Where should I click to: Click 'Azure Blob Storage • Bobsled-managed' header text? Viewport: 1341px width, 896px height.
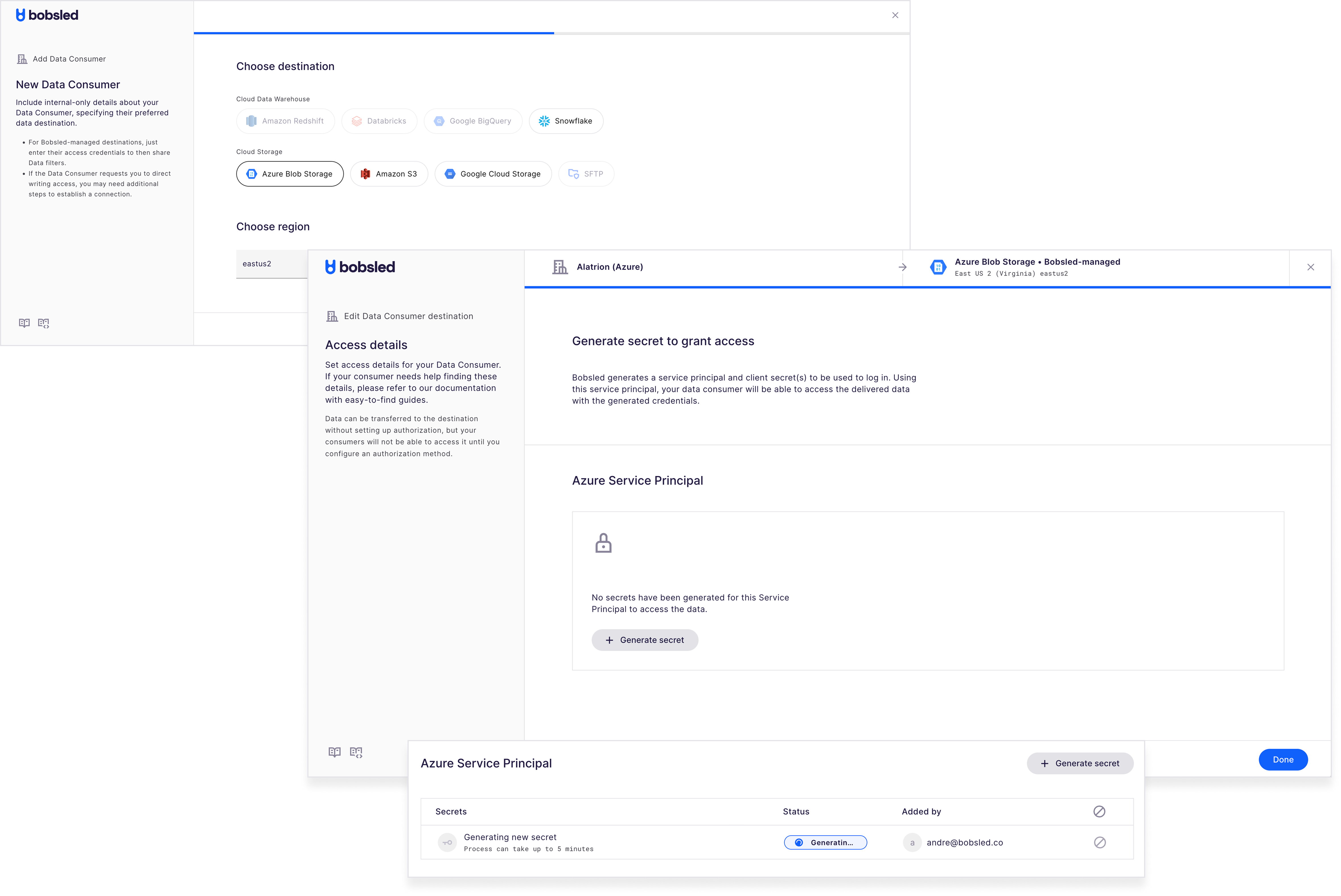(1037, 262)
